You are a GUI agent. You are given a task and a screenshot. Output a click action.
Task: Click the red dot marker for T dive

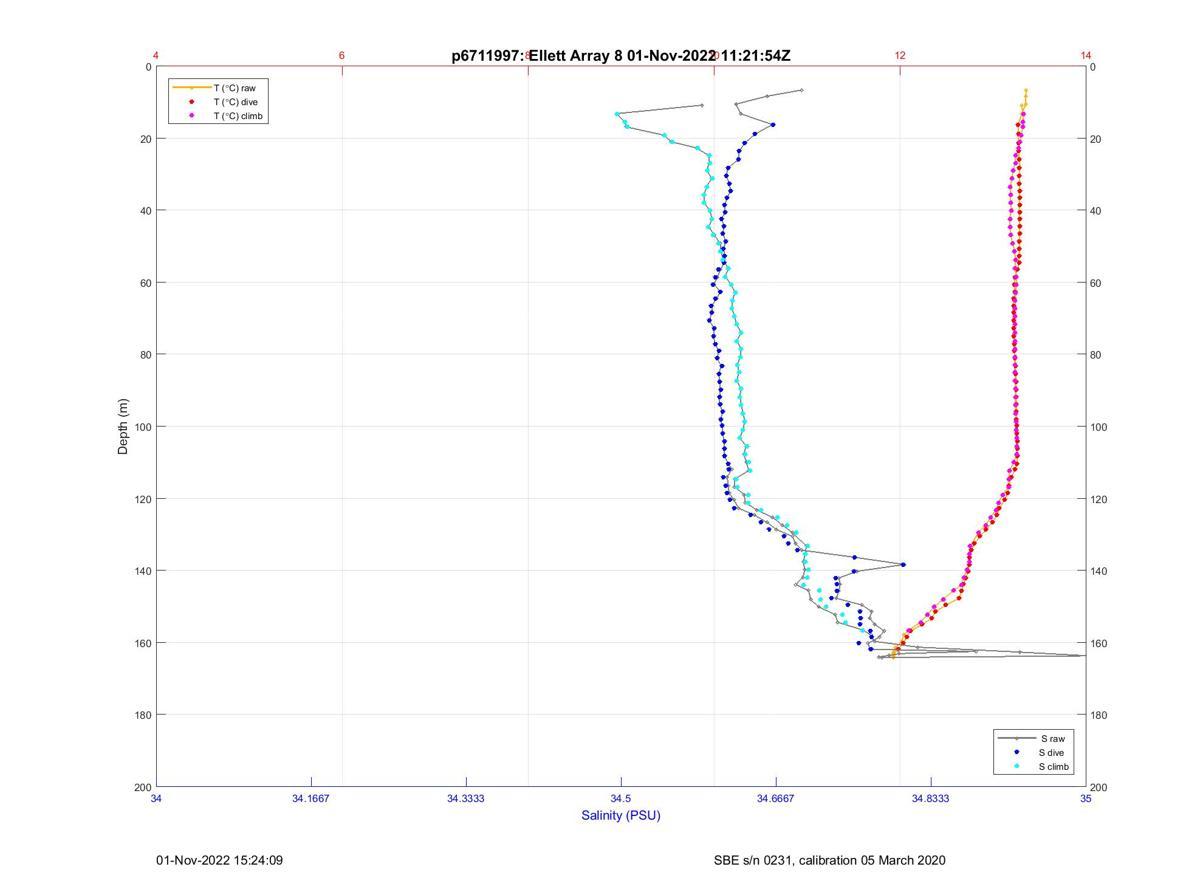[191, 102]
